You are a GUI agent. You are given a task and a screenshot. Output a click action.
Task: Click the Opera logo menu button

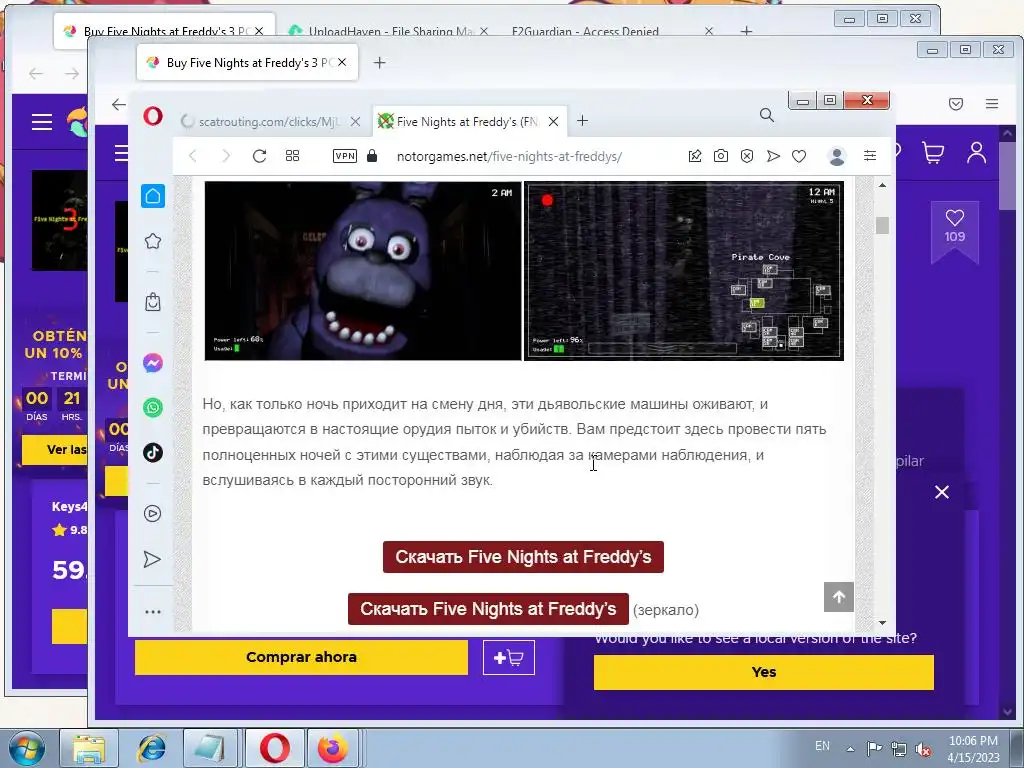click(x=153, y=116)
